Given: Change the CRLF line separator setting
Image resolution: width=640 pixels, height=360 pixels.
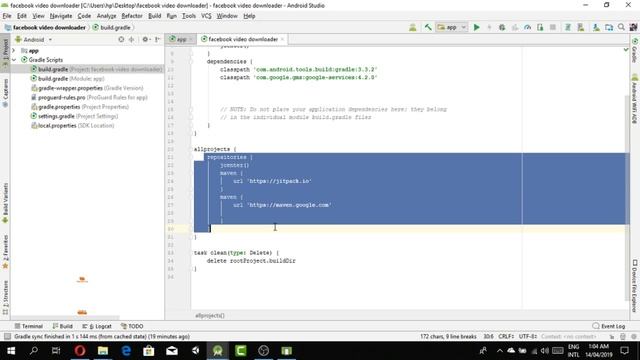Looking at the screenshot, I should 506,336.
